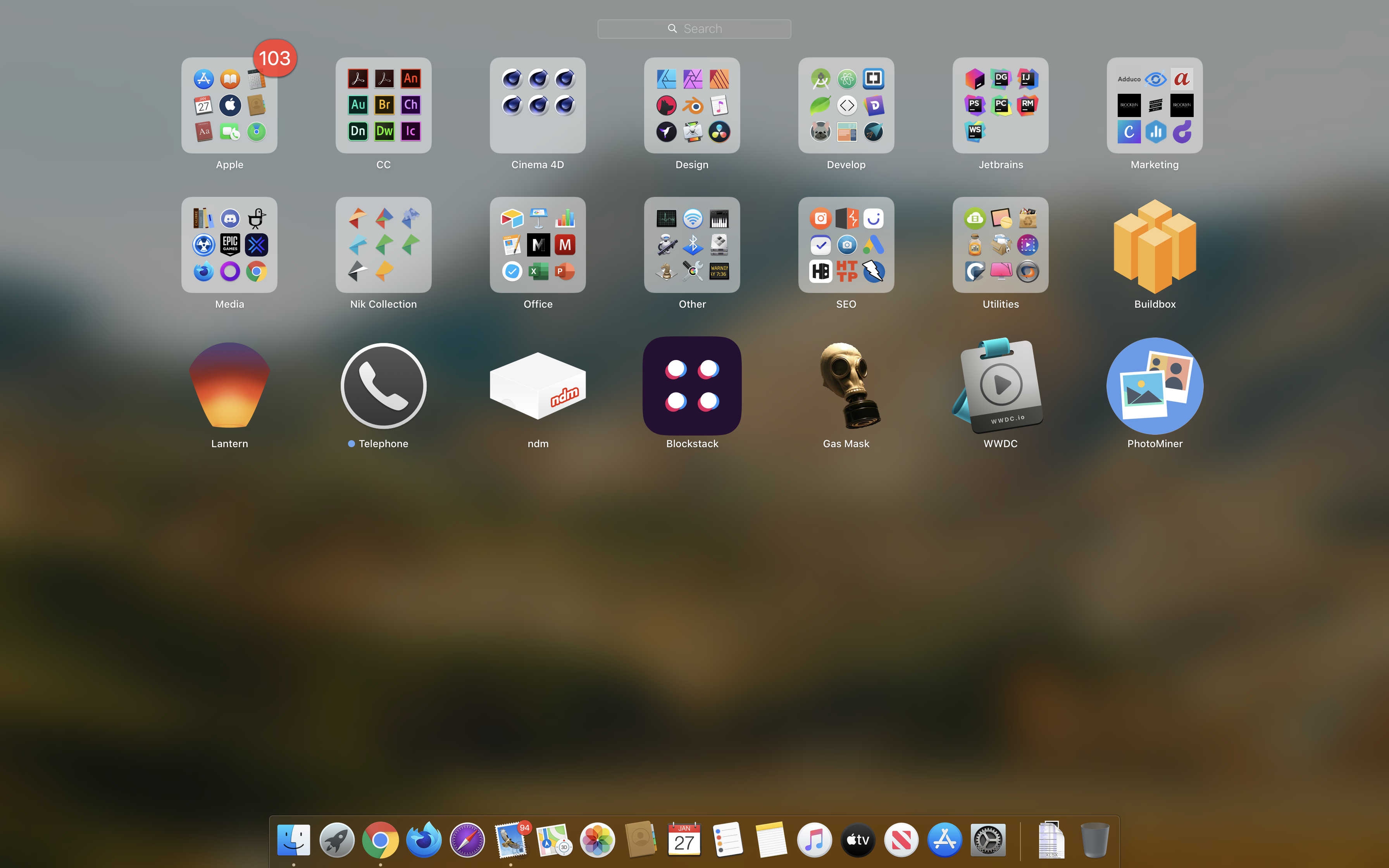Image resolution: width=1389 pixels, height=868 pixels.
Task: Open the ndm app
Action: 537,386
